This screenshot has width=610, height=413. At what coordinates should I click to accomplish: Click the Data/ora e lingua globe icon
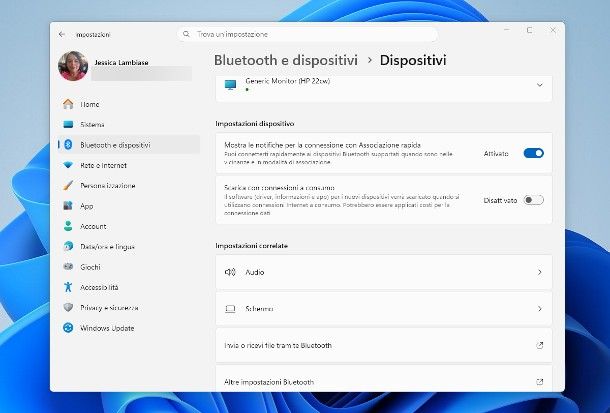(68, 246)
